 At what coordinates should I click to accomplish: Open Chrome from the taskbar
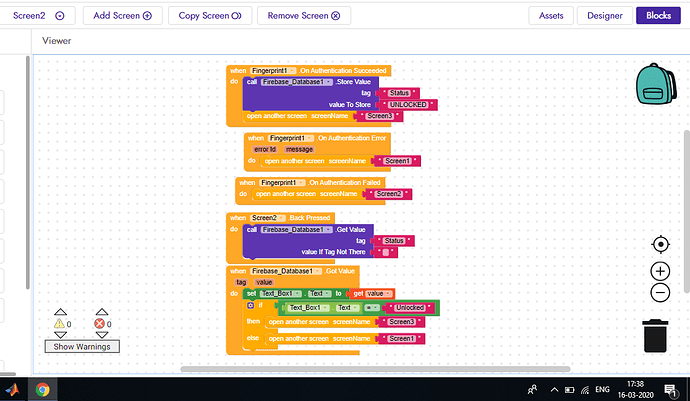coord(43,390)
